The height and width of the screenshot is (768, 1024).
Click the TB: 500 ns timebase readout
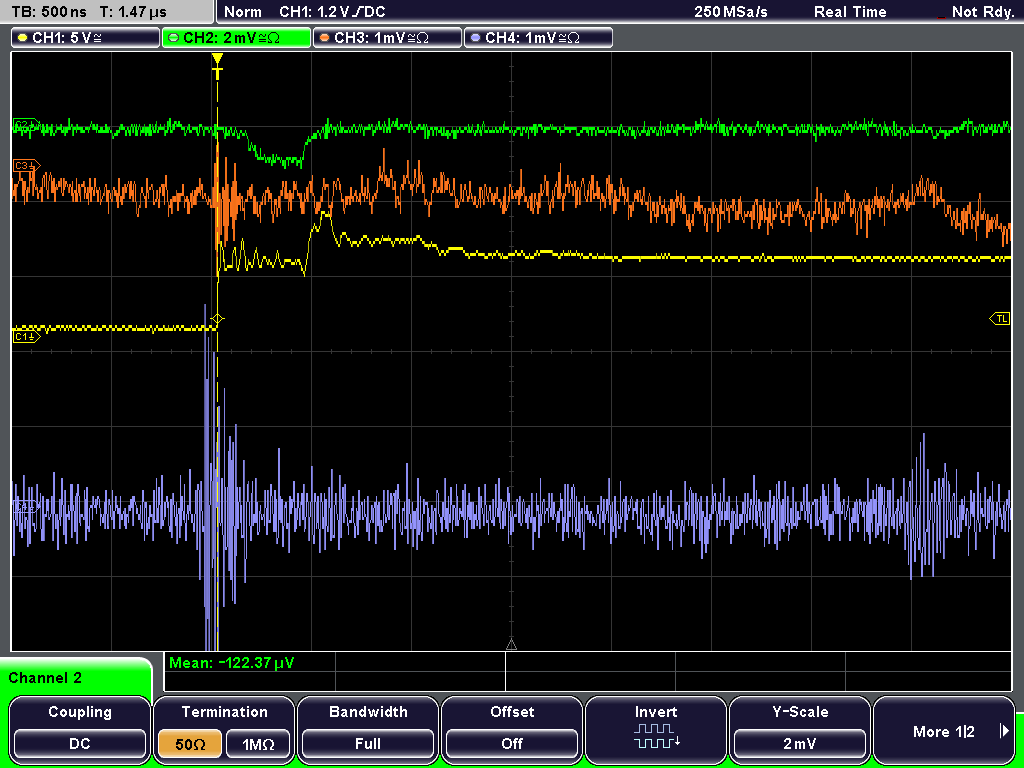tap(49, 12)
